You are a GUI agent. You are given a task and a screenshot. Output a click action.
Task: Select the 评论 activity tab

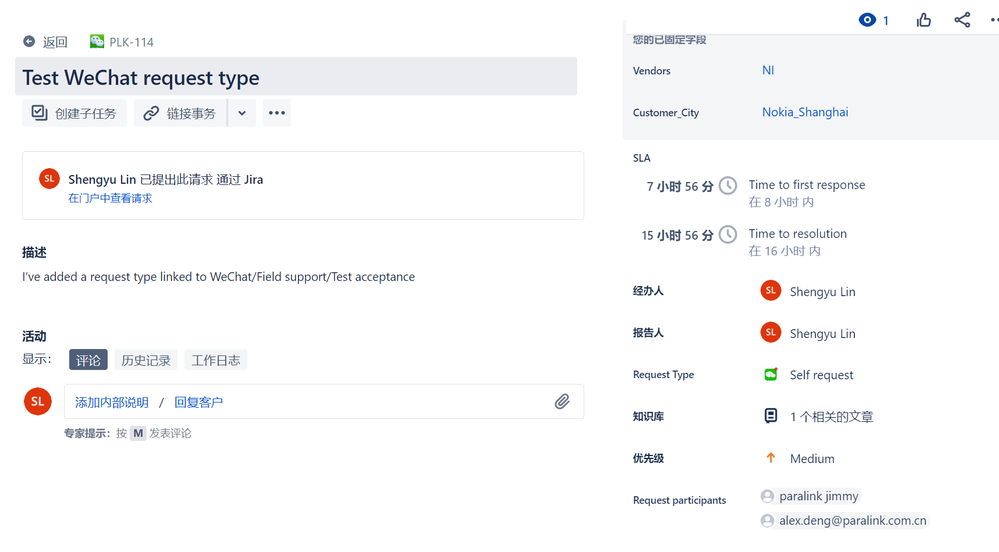(88, 360)
